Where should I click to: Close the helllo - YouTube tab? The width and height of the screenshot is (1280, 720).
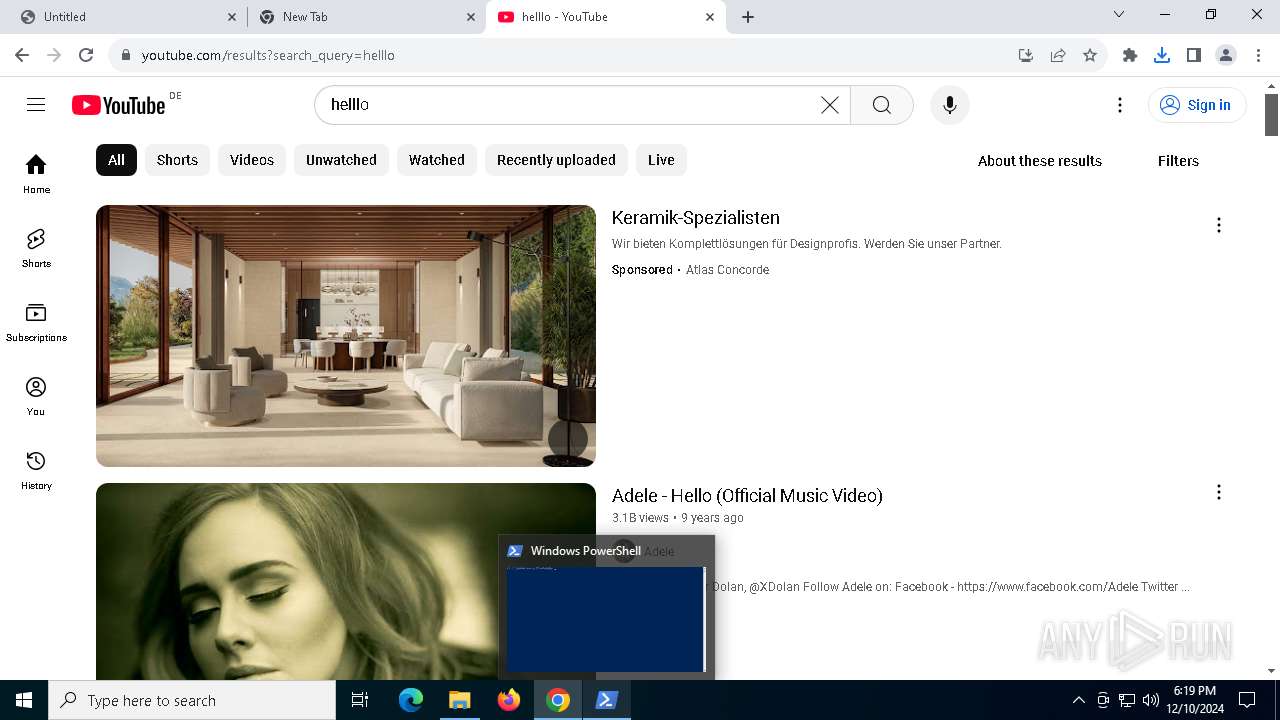pyautogui.click(x=710, y=17)
